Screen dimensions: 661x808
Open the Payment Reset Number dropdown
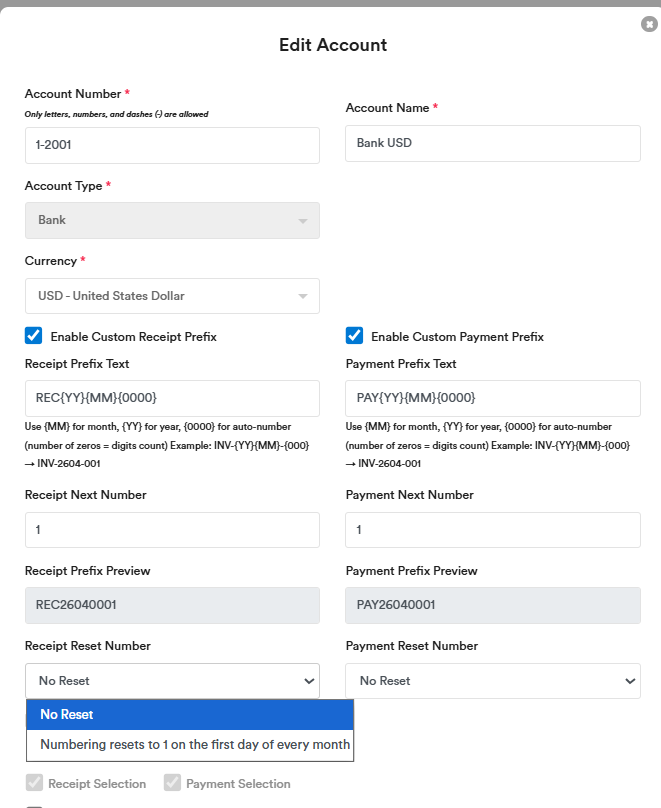tap(492, 681)
